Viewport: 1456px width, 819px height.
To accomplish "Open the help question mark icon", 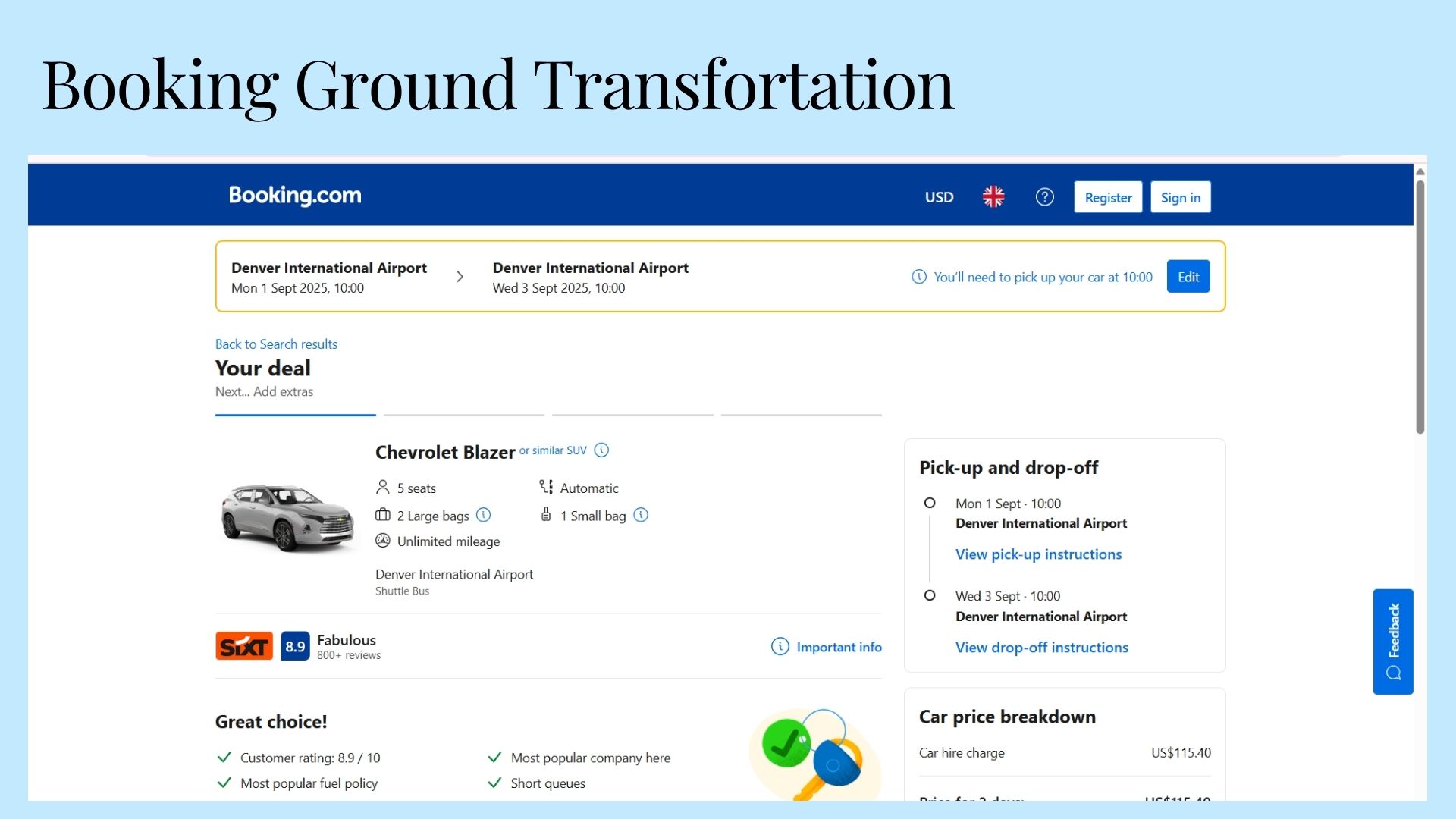I will point(1045,197).
